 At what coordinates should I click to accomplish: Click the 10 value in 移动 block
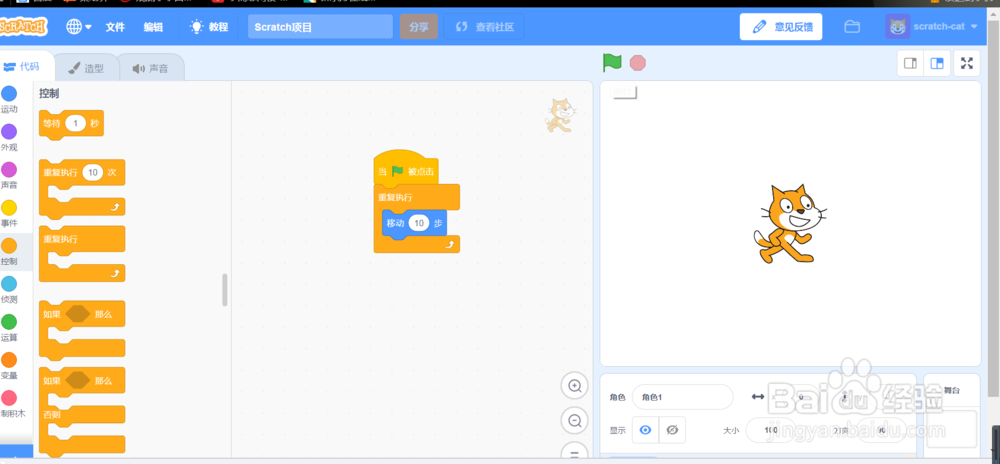tap(419, 223)
